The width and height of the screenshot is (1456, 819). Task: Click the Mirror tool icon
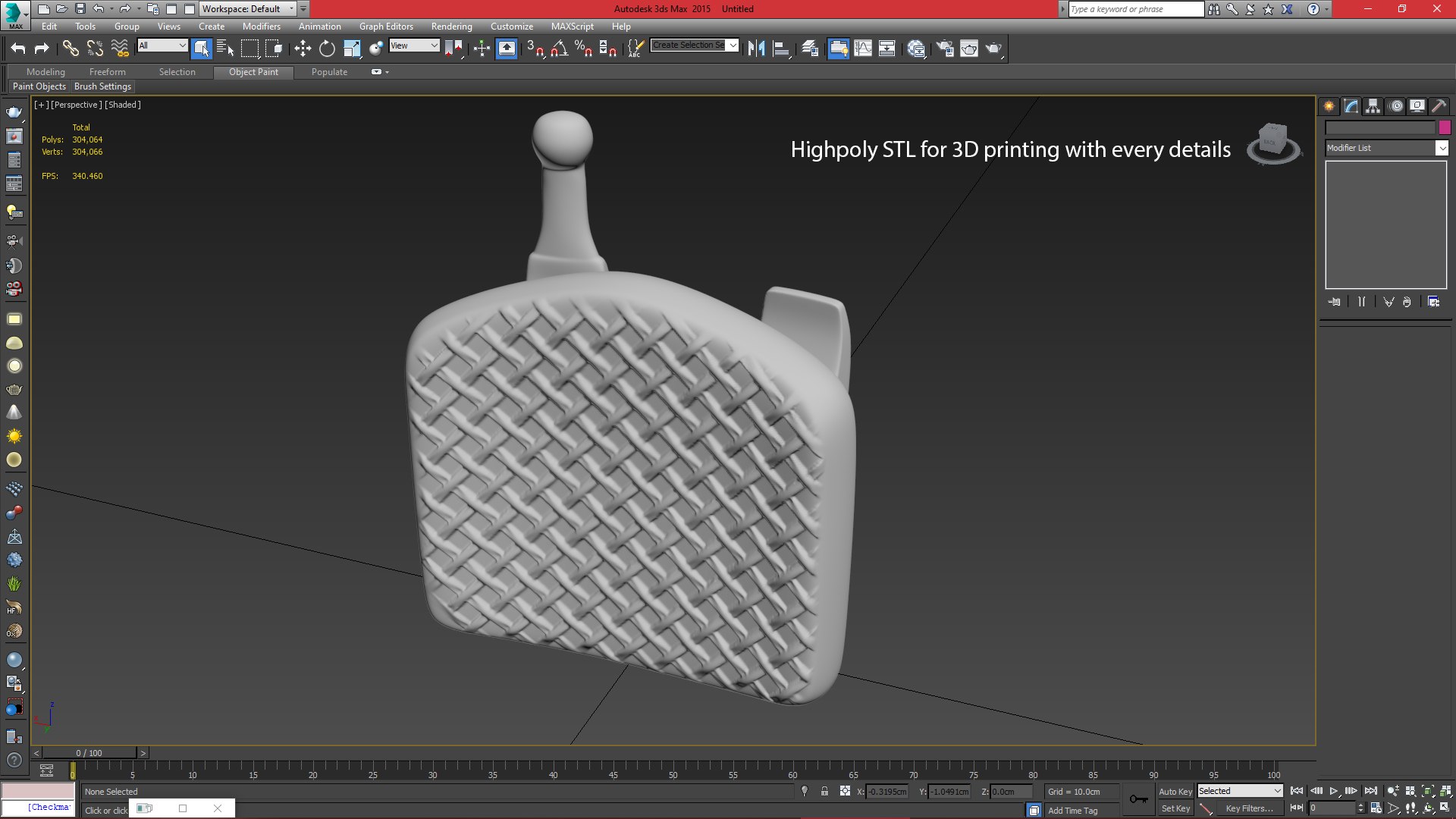756,49
